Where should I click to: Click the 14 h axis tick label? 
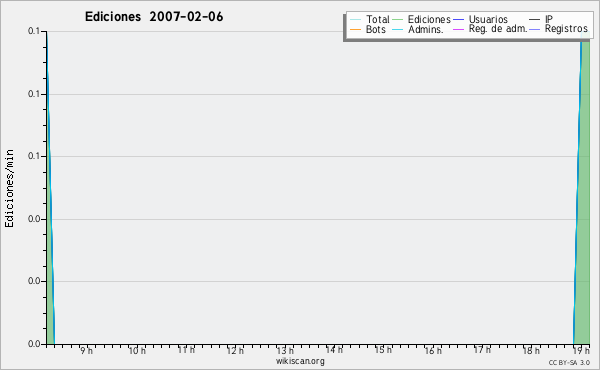tap(334, 350)
